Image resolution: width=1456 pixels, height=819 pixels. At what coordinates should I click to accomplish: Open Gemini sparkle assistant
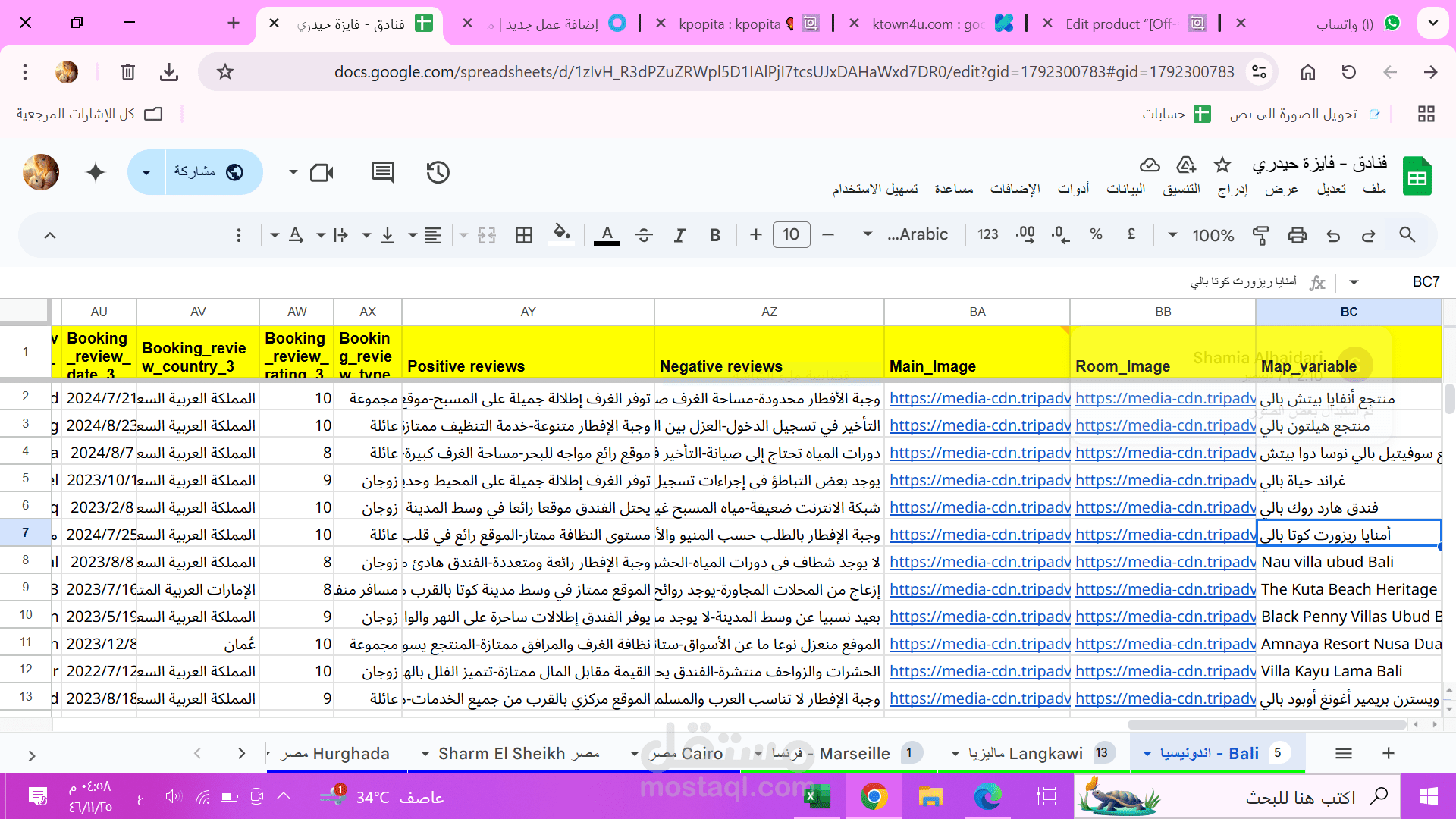(x=96, y=172)
